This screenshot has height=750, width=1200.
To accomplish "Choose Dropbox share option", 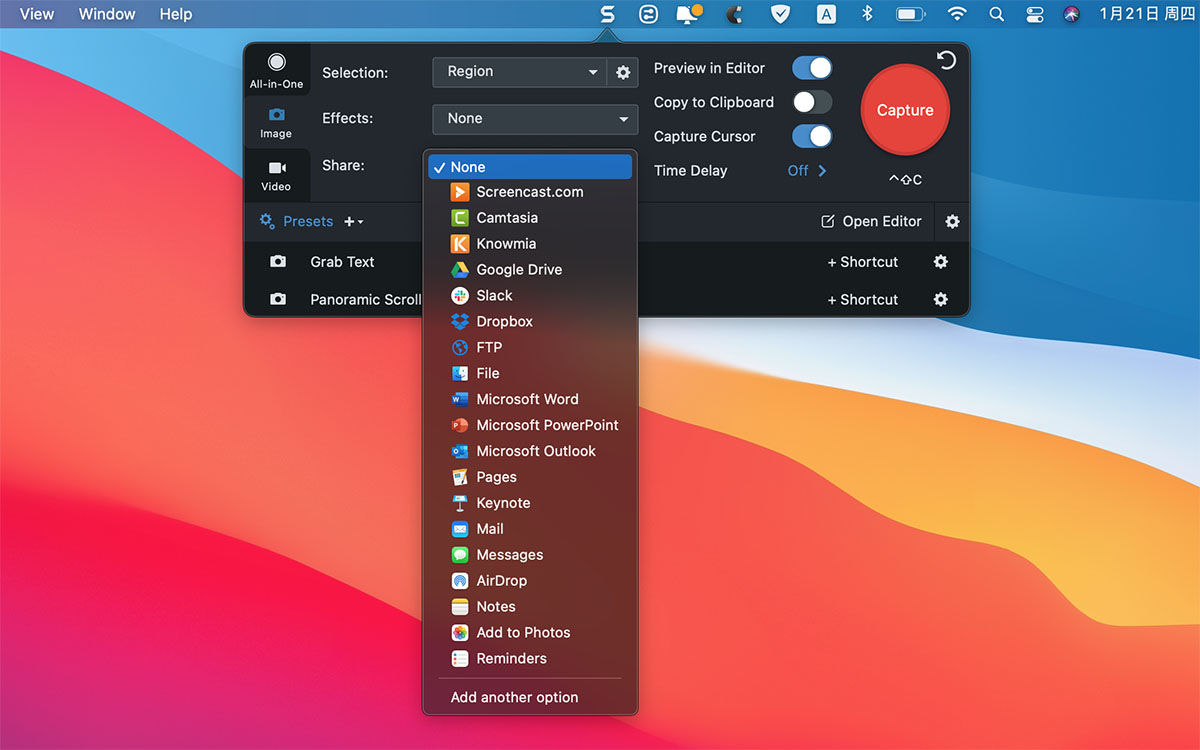I will [x=530, y=322].
